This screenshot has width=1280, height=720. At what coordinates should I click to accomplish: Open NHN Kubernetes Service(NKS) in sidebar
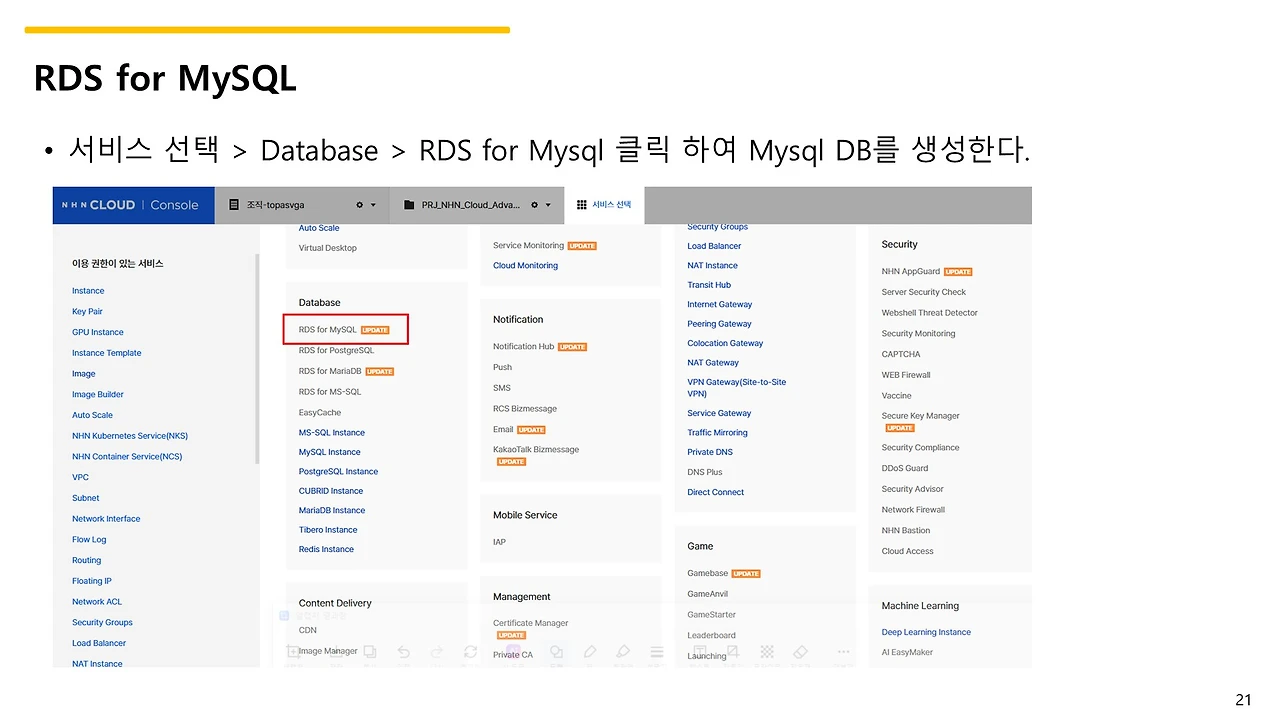(x=130, y=436)
